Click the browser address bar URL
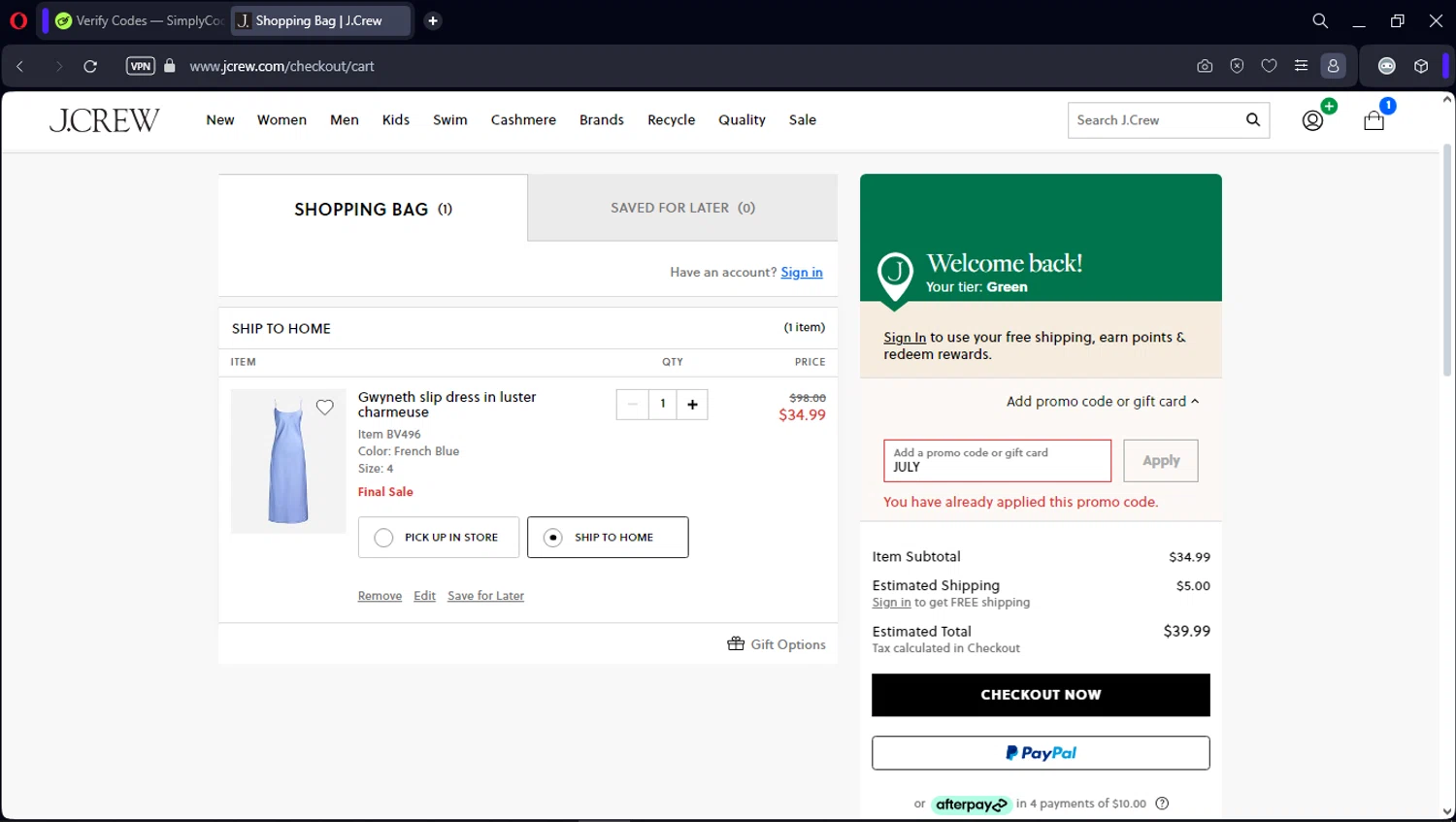 click(x=282, y=66)
